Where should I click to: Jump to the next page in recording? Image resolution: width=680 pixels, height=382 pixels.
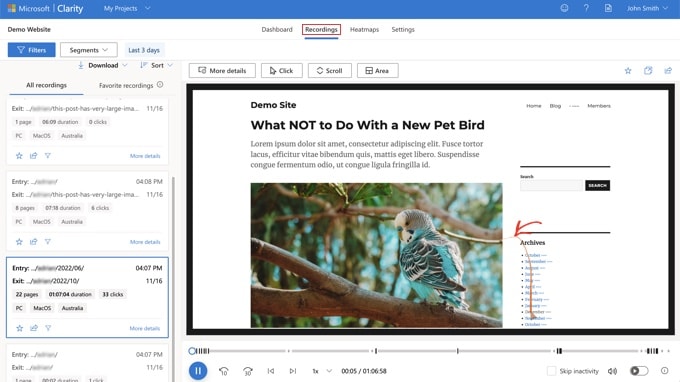pos(293,371)
